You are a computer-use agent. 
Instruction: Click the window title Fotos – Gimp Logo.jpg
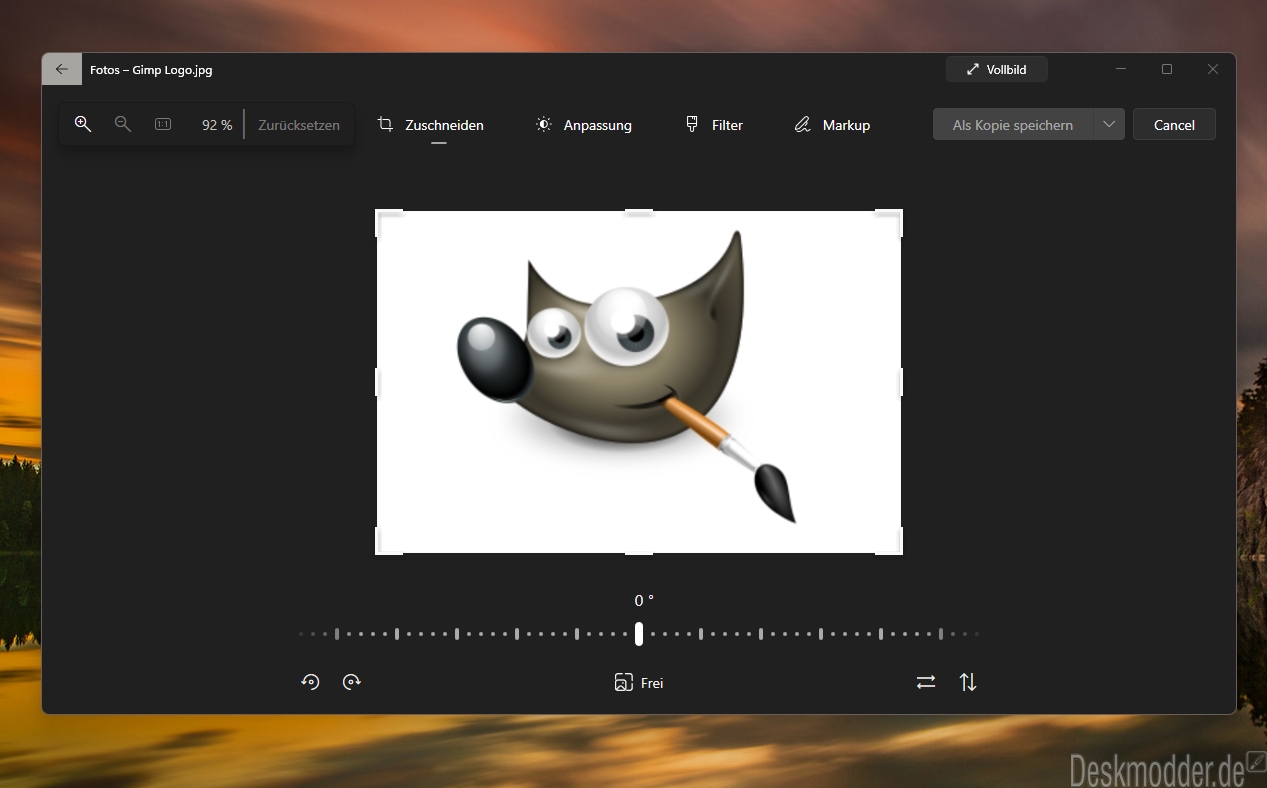pyautogui.click(x=151, y=70)
